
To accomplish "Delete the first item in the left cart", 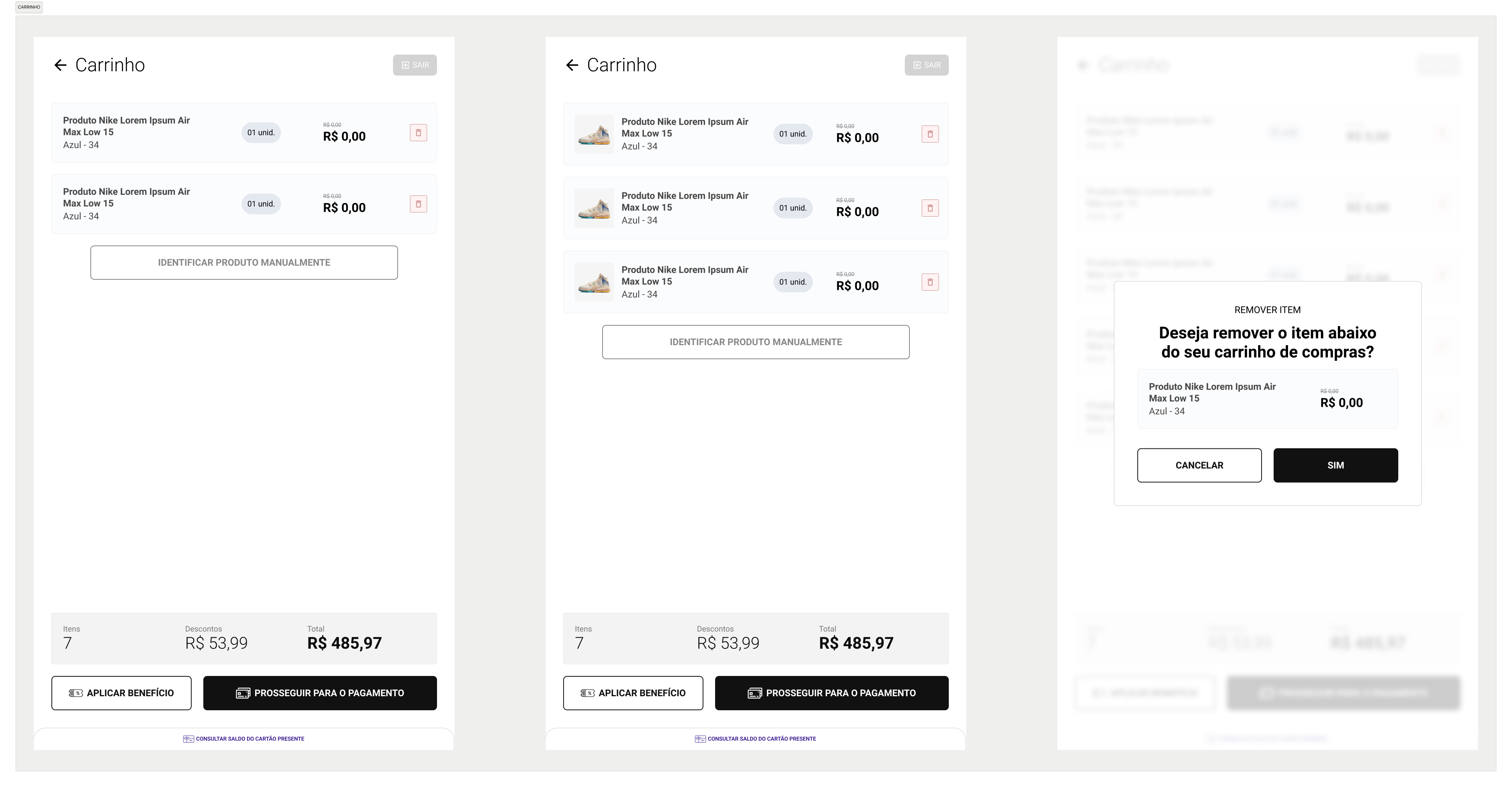I will (418, 133).
